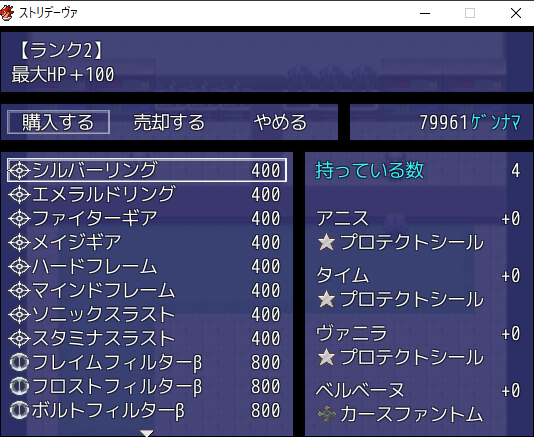Screen dimensions: 534x437
Task: Choose やめる to leave the shop
Action: 280,122
